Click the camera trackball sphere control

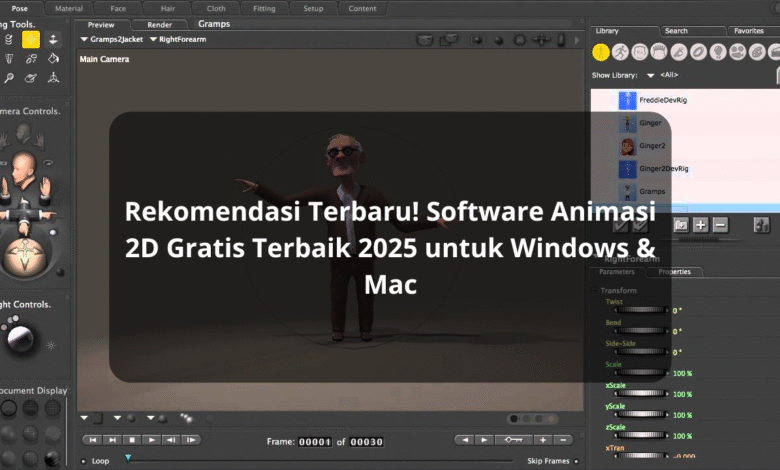pos(24,255)
